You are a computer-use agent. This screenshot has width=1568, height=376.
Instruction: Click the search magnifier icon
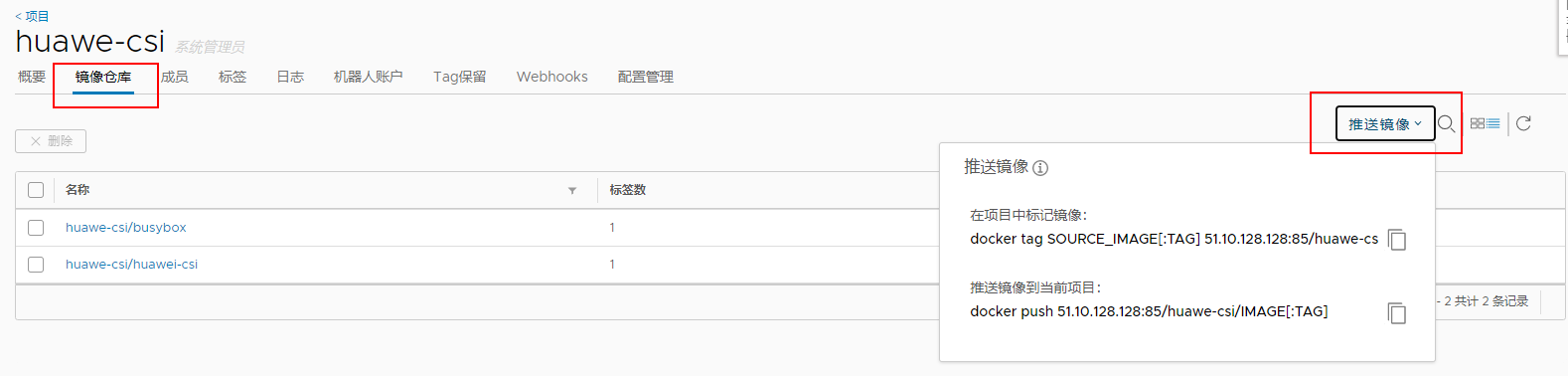click(x=1447, y=124)
